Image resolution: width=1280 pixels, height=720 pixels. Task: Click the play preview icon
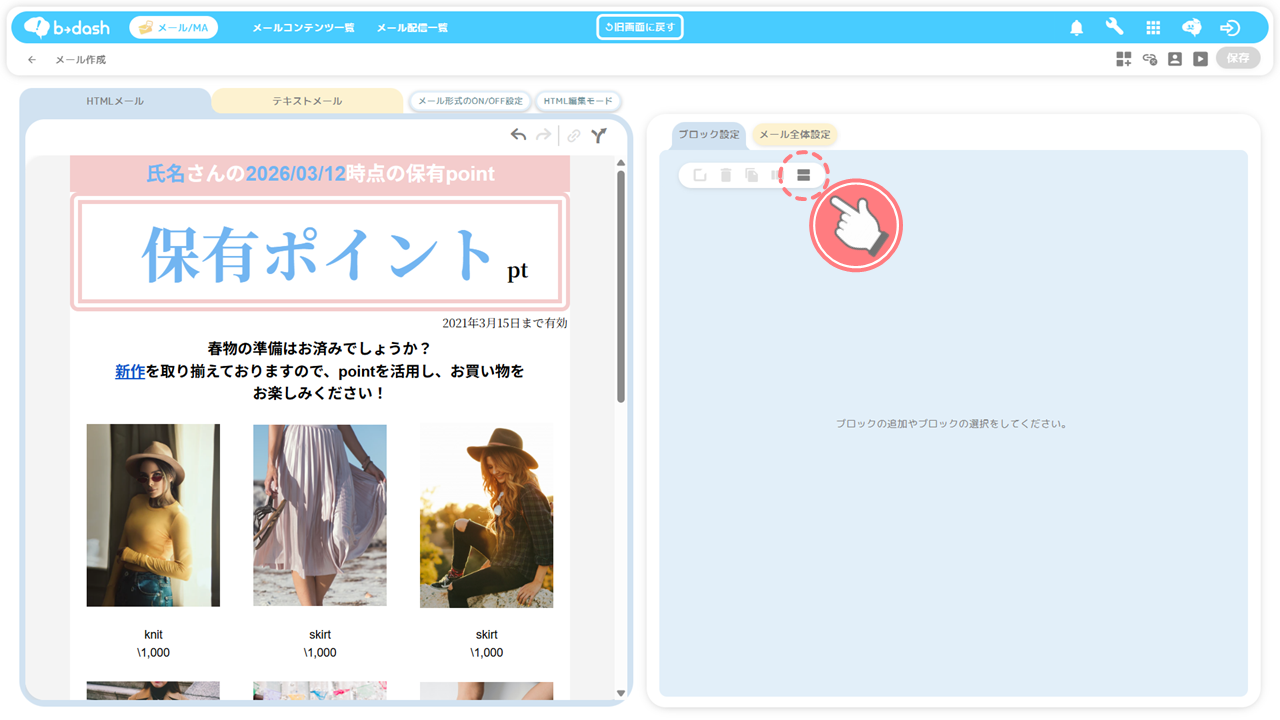pos(1200,59)
